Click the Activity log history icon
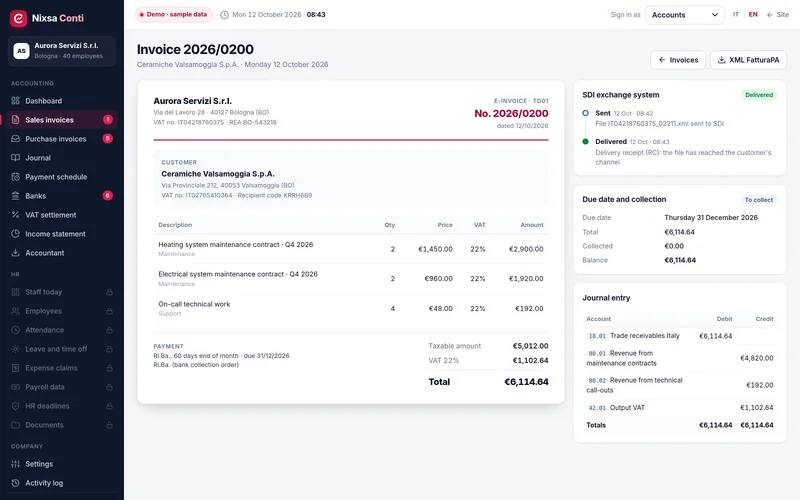Viewport: 800px width, 500px height. tap(15, 483)
